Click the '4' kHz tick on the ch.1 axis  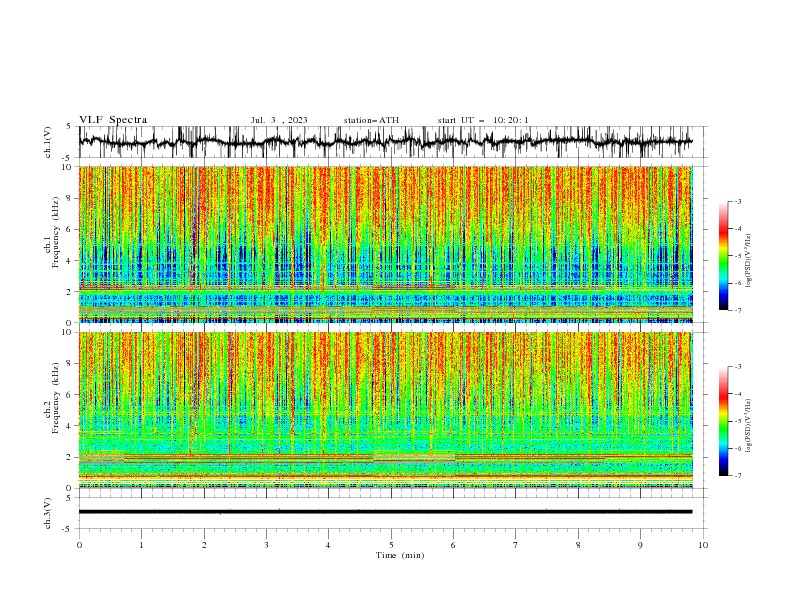click(x=70, y=261)
